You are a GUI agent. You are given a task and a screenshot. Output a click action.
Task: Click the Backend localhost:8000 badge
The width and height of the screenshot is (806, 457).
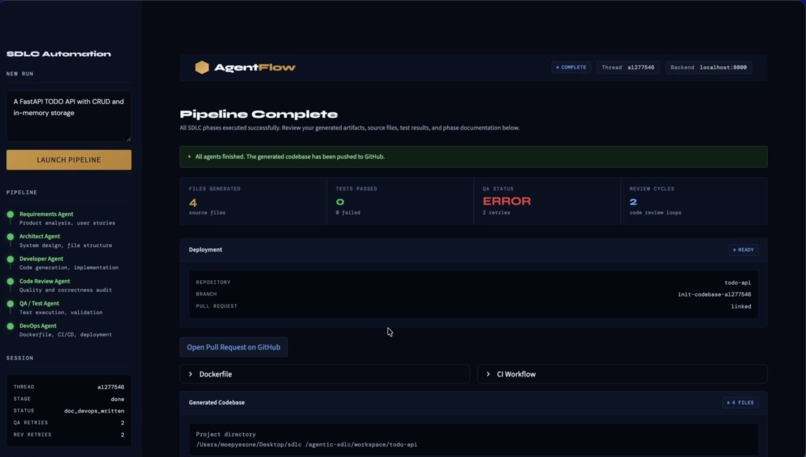pos(708,67)
